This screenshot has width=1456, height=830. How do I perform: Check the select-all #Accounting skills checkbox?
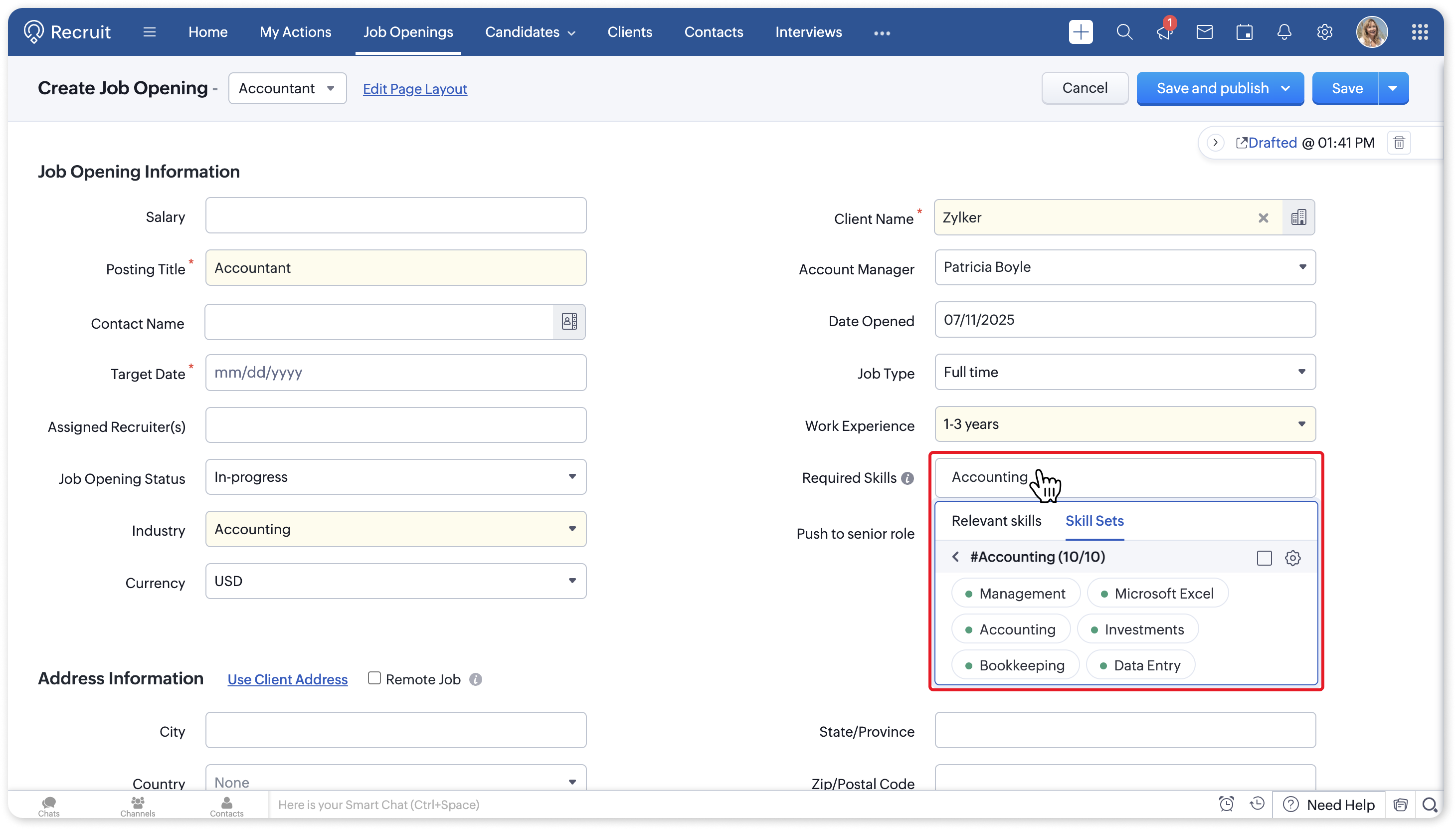coord(1264,558)
